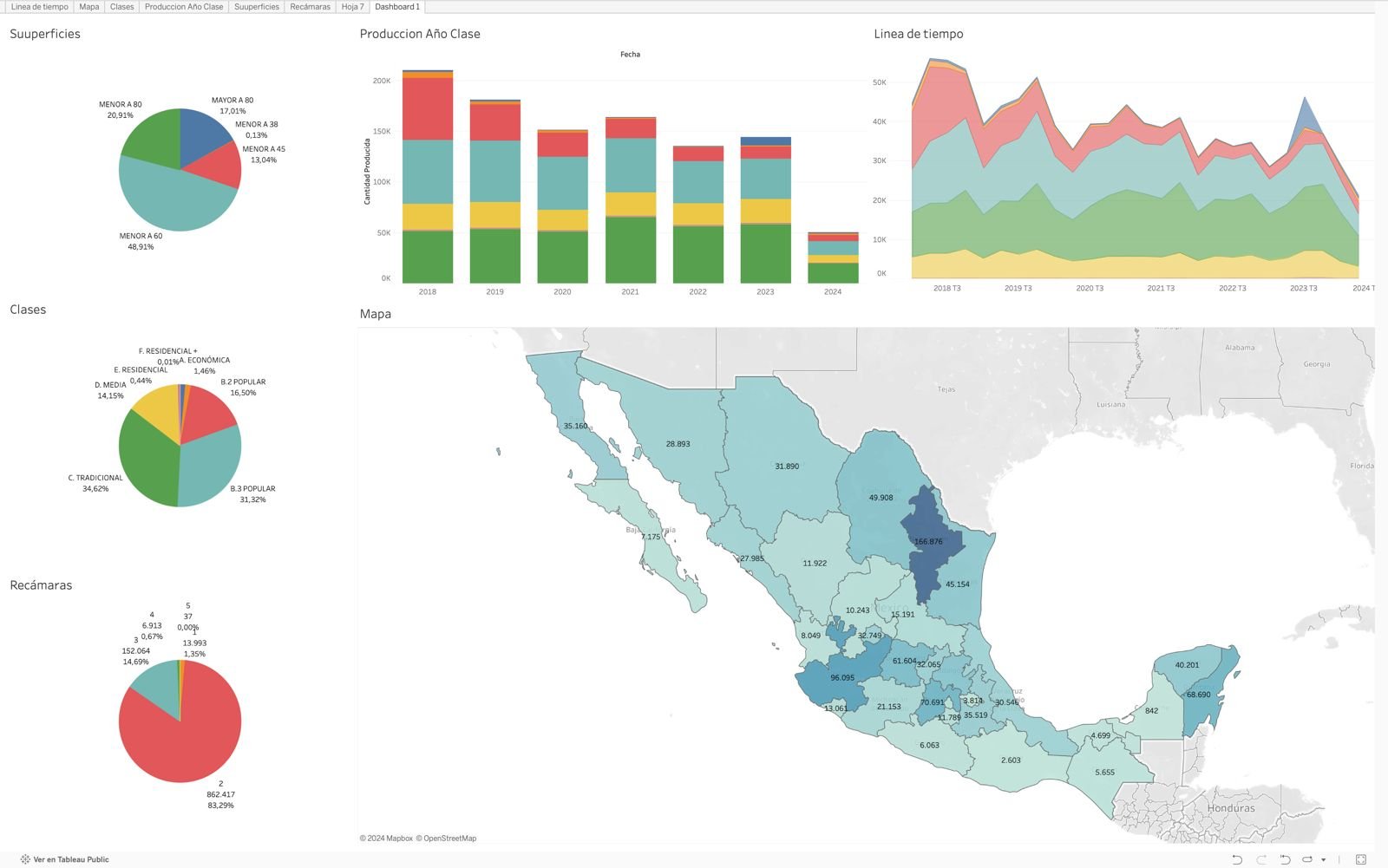Click the Revert (reset view) icon
This screenshot has width=1388, height=868.
click(1285, 859)
